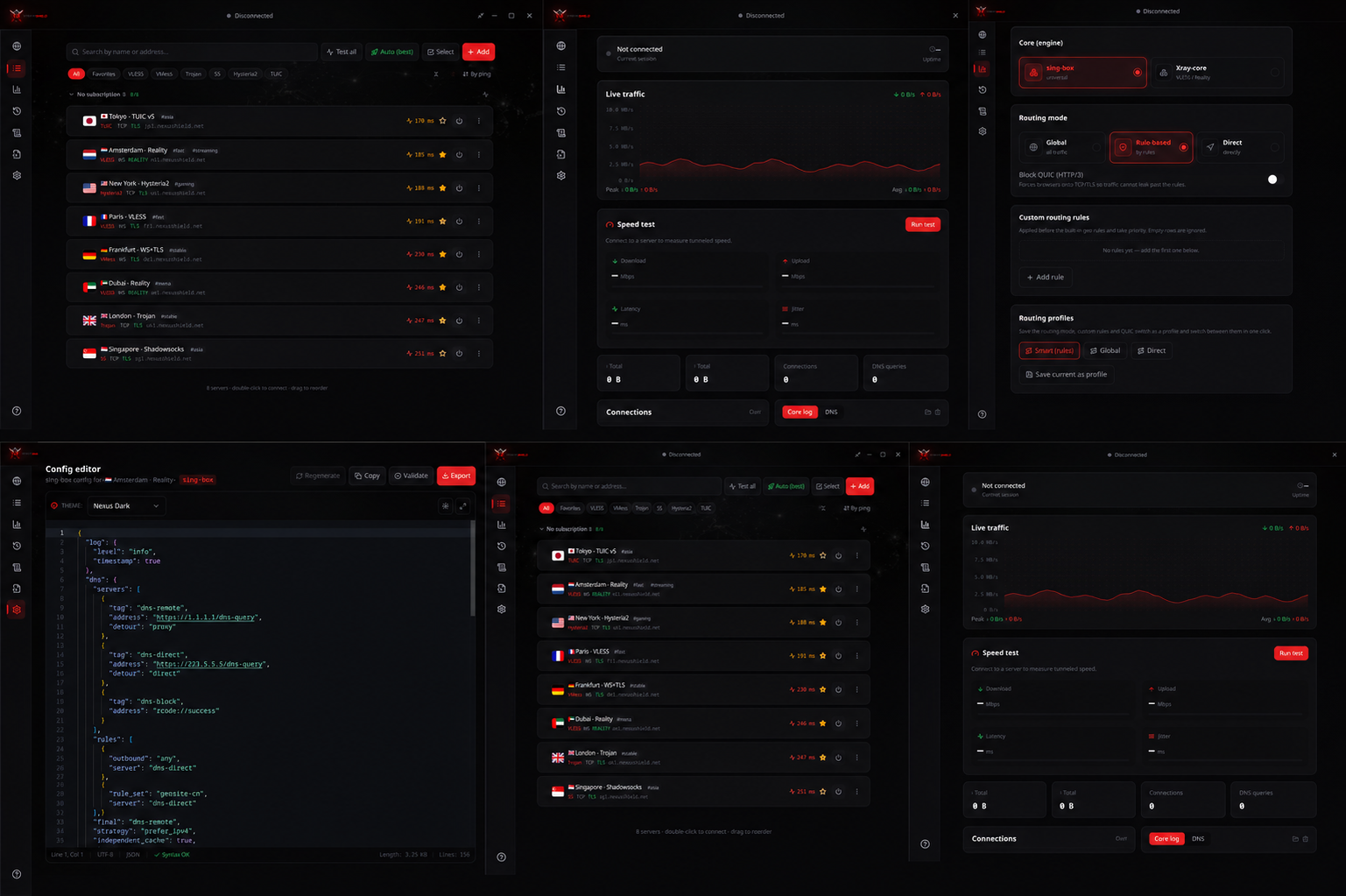The image size is (1346, 896).
Task: Click history sidebar icon in lower dashboard window
Action: pos(926,546)
